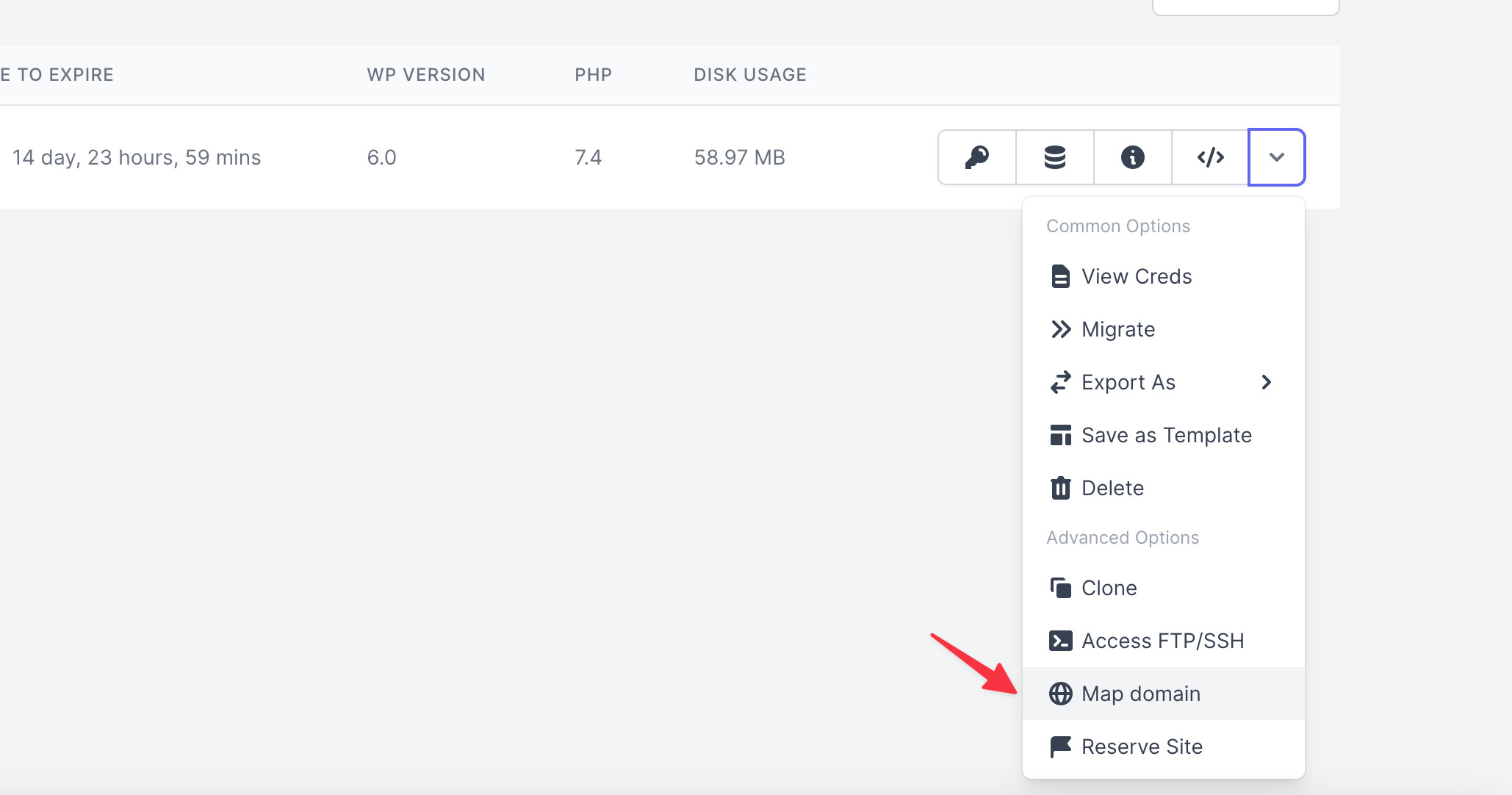Select Save as Template

pos(1164,435)
